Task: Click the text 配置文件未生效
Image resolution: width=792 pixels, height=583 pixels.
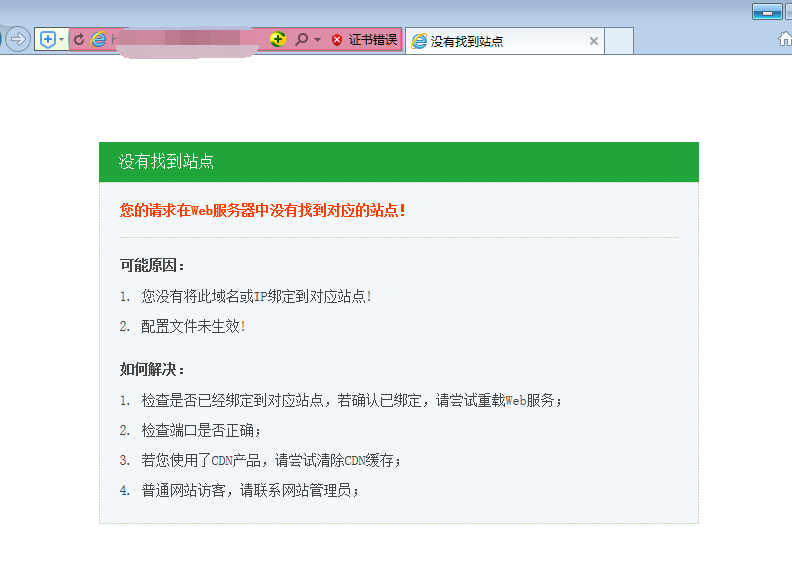Action: (x=193, y=326)
